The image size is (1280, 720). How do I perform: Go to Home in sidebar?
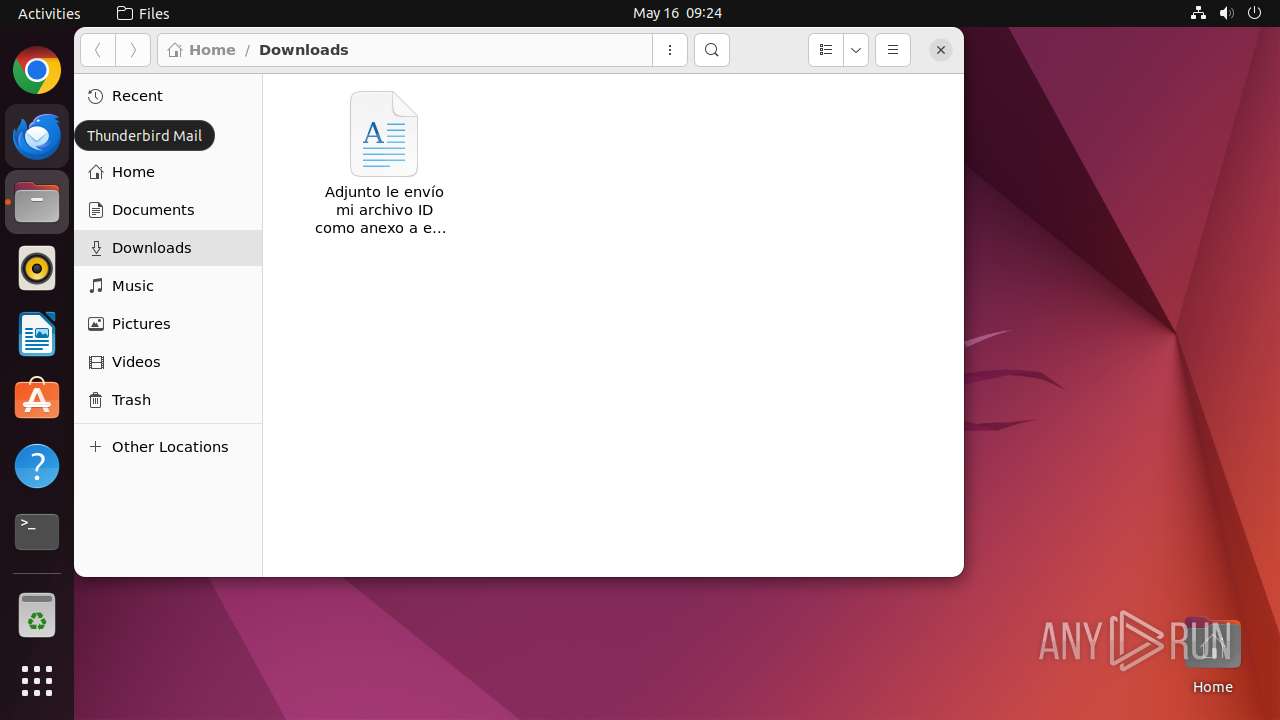(168, 172)
